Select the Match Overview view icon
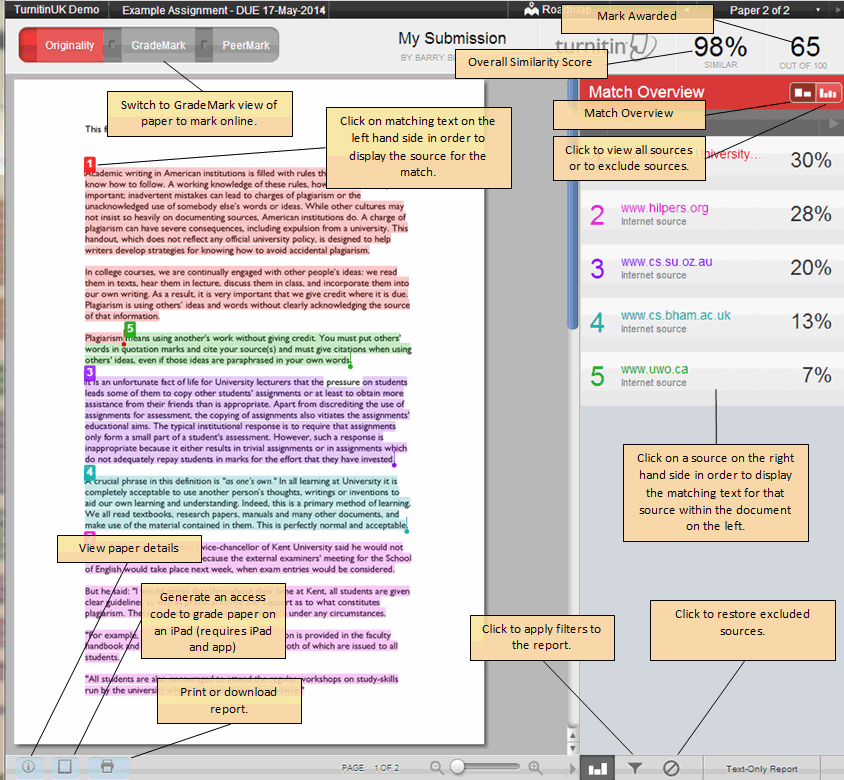The width and height of the screenshot is (844, 780). 803,93
